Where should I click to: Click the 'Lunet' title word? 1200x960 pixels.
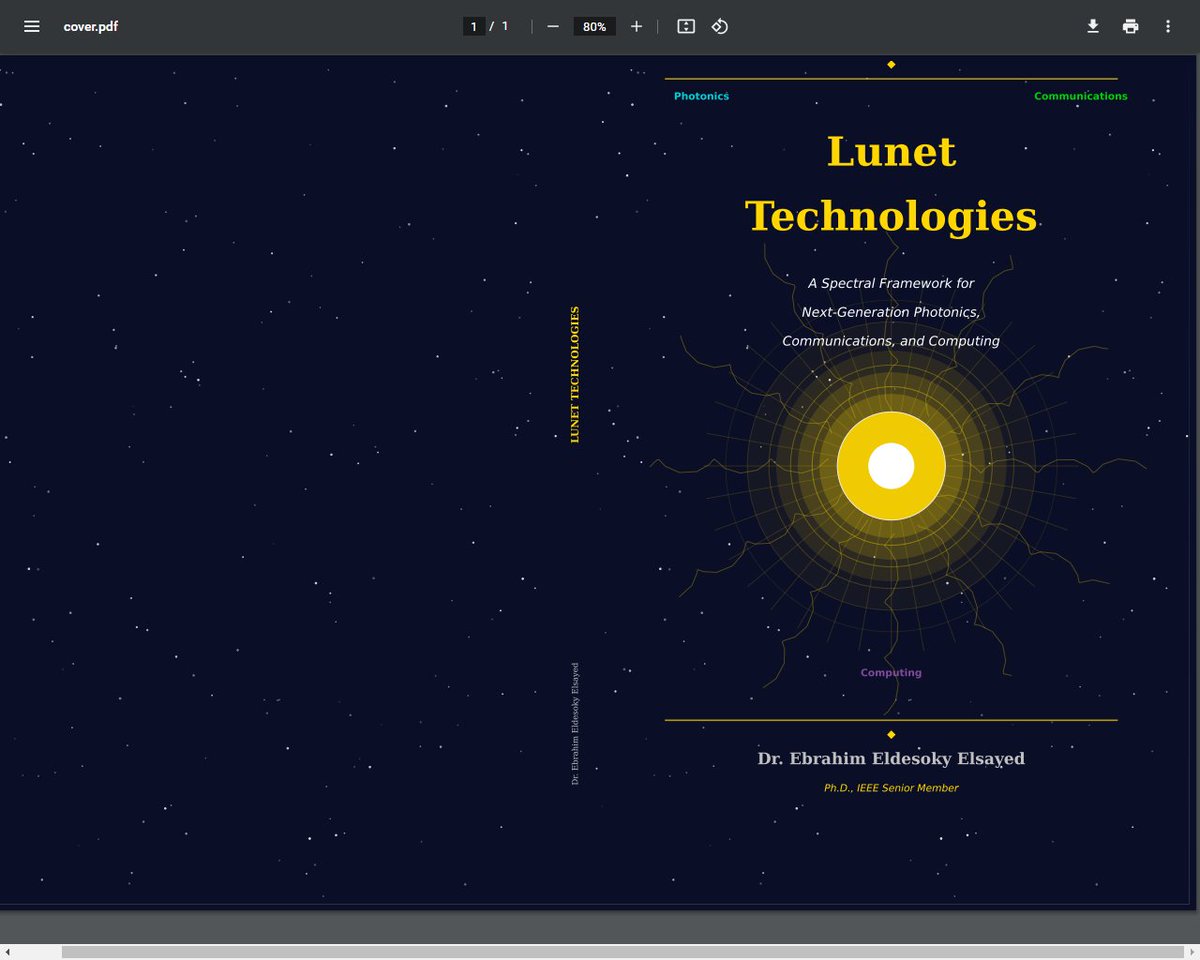(891, 152)
